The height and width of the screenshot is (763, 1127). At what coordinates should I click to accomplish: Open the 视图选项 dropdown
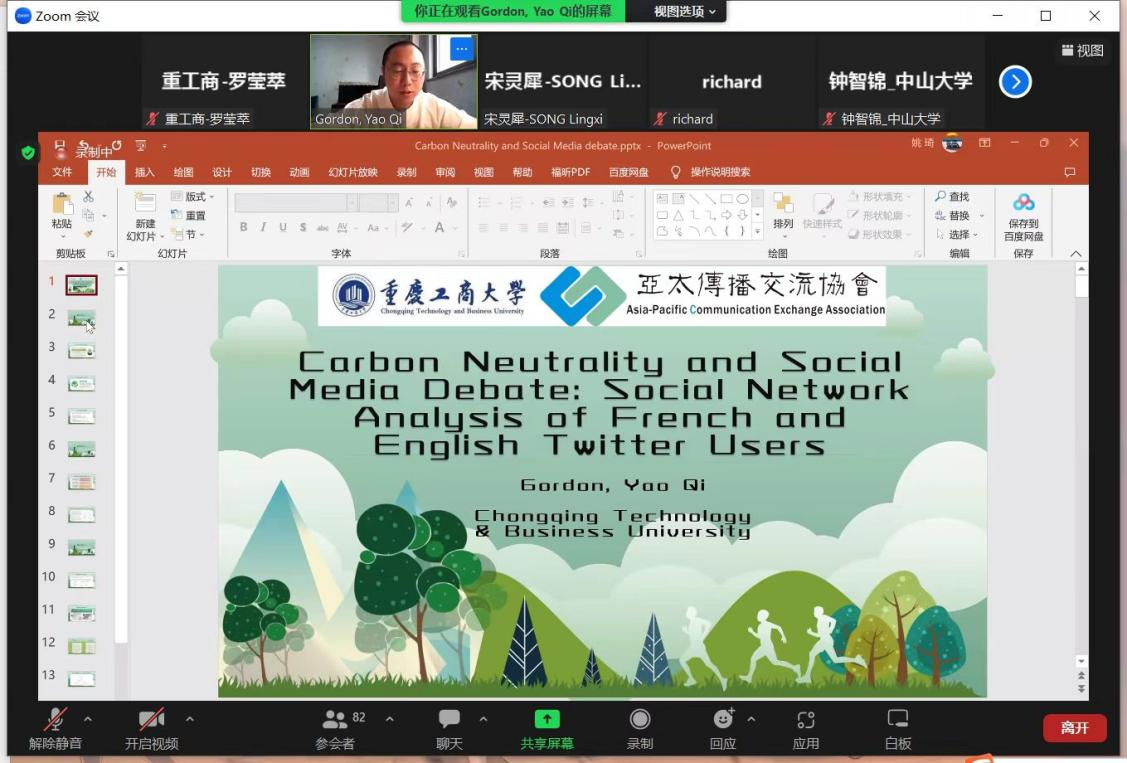(685, 11)
